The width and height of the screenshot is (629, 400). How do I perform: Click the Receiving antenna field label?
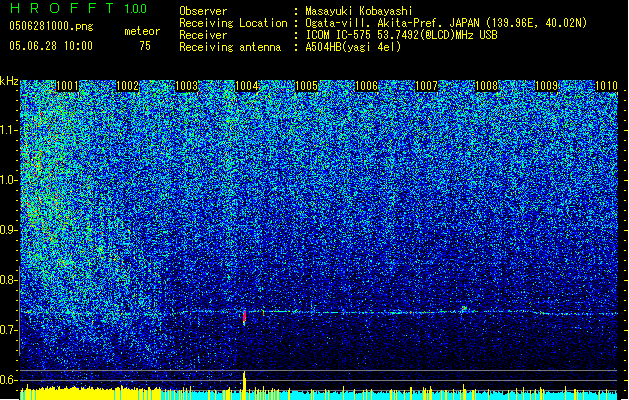click(x=230, y=47)
